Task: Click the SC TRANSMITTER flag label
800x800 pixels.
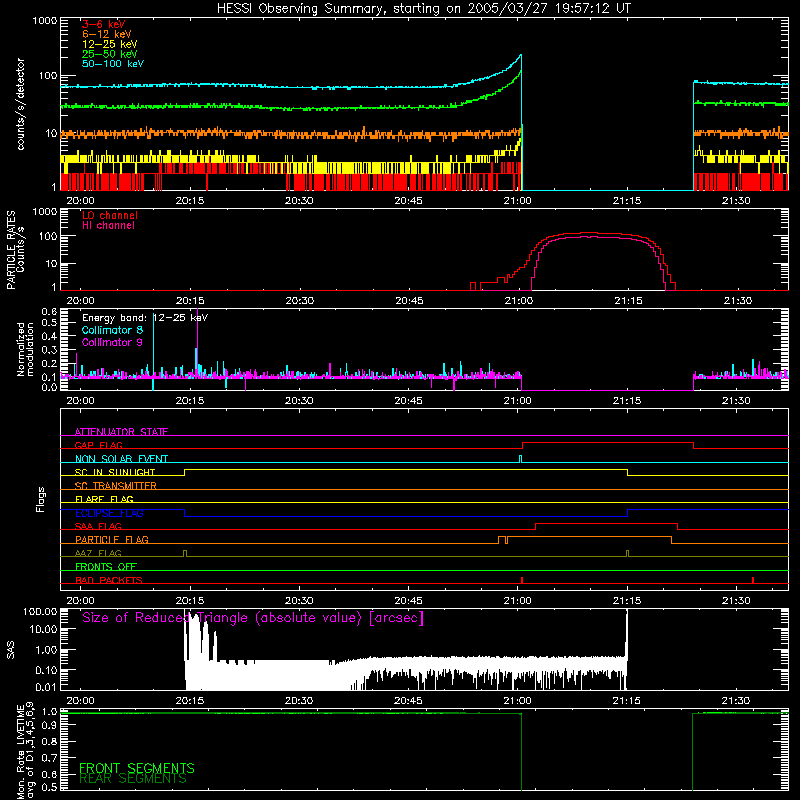Action: [x=115, y=485]
